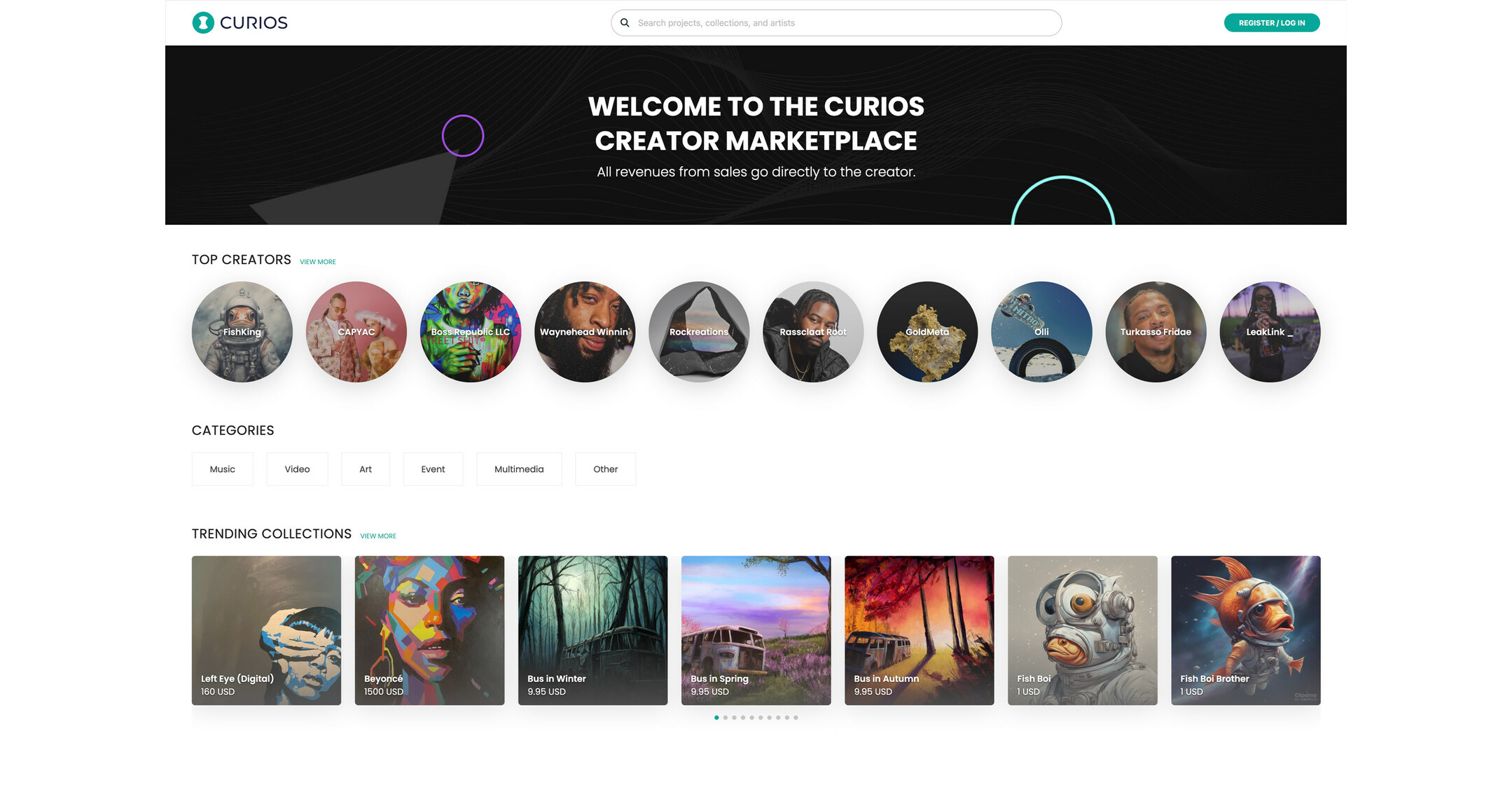
Task: Click the GoldMeta creator profile icon
Action: coord(927,331)
